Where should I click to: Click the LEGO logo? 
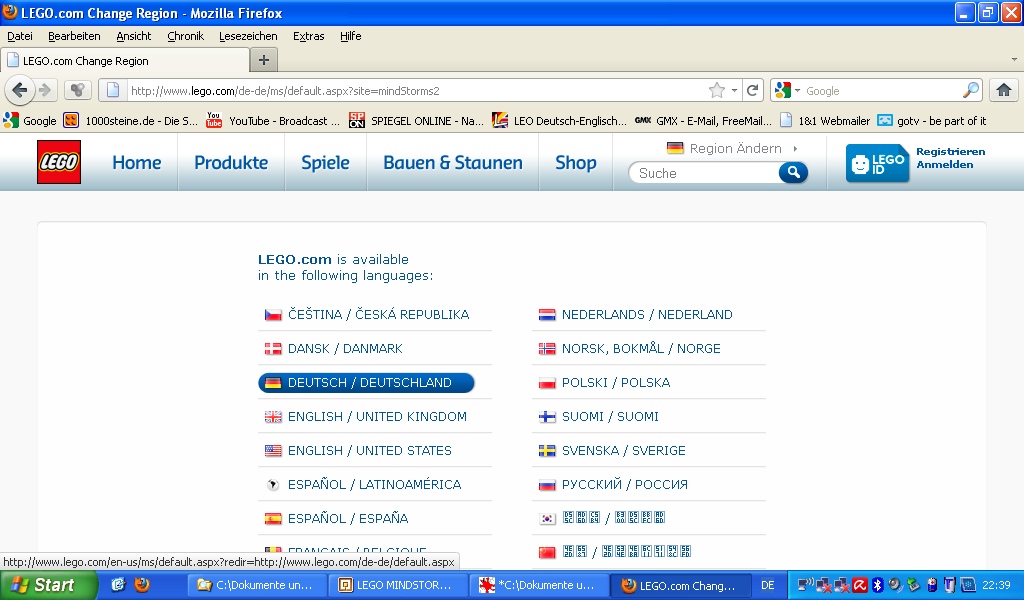tap(59, 162)
